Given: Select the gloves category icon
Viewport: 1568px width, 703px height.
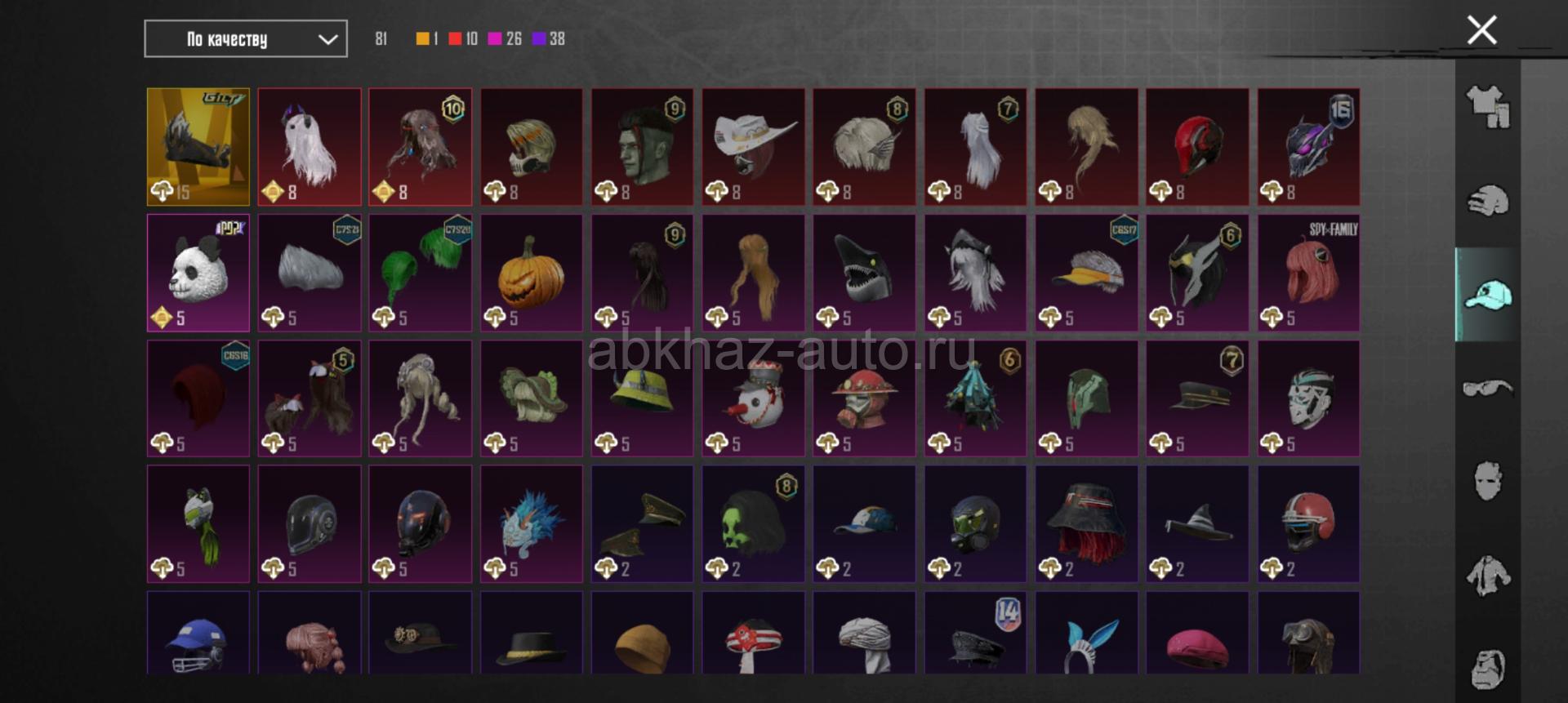Looking at the screenshot, I should click(1488, 201).
